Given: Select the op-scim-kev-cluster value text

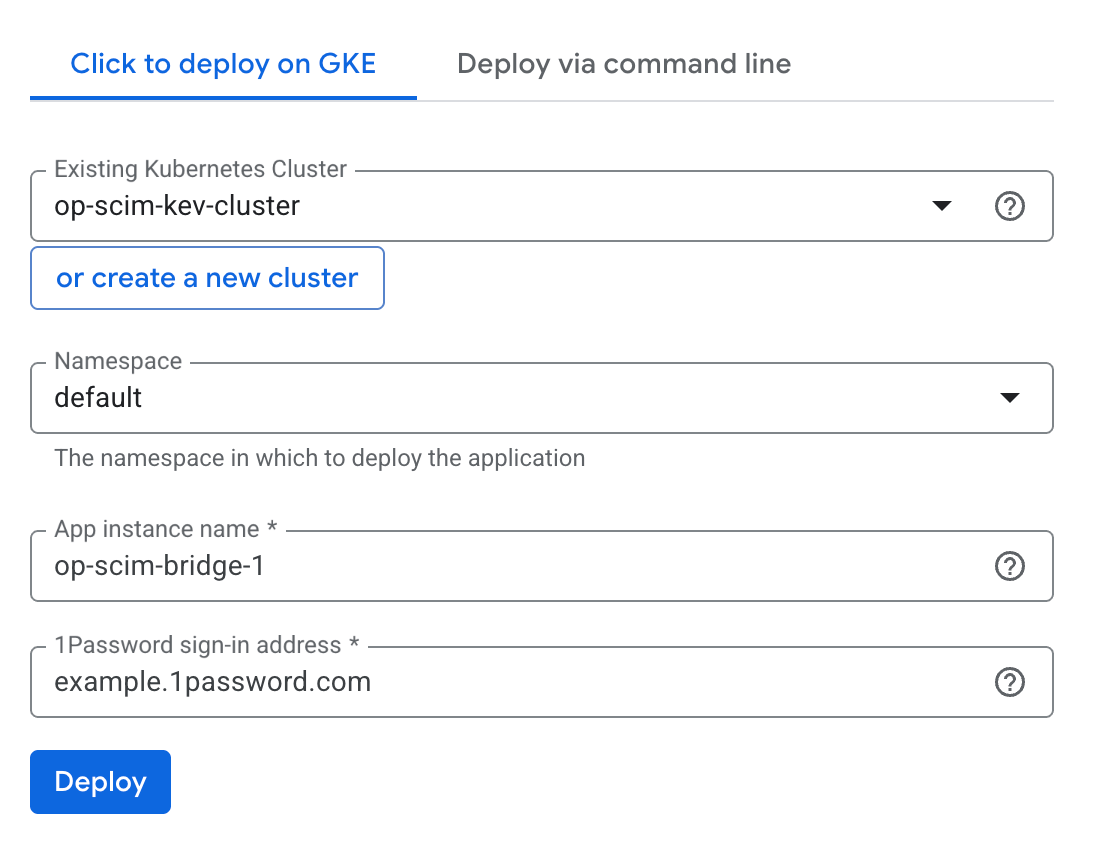Looking at the screenshot, I should click(x=177, y=206).
